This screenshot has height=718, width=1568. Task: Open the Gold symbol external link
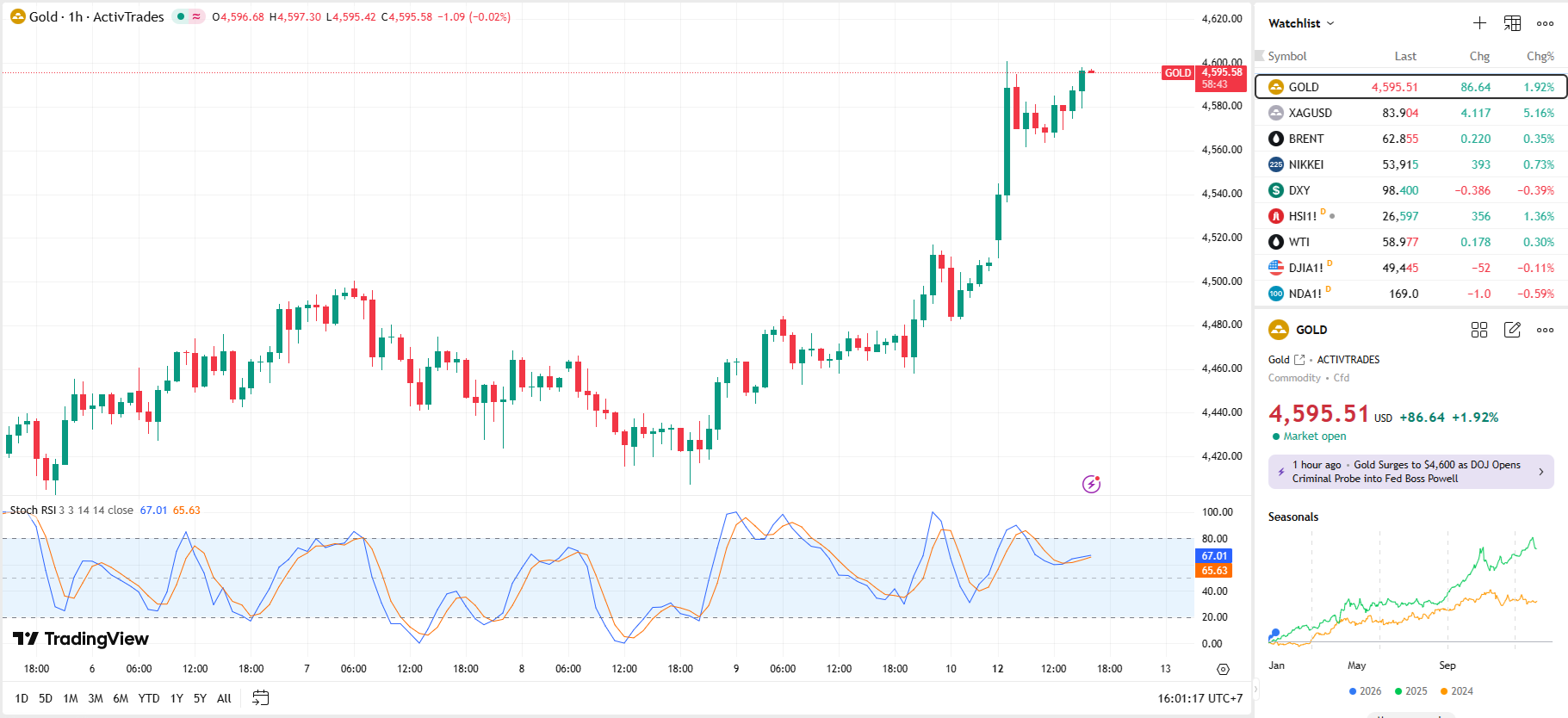pyautogui.click(x=1299, y=360)
